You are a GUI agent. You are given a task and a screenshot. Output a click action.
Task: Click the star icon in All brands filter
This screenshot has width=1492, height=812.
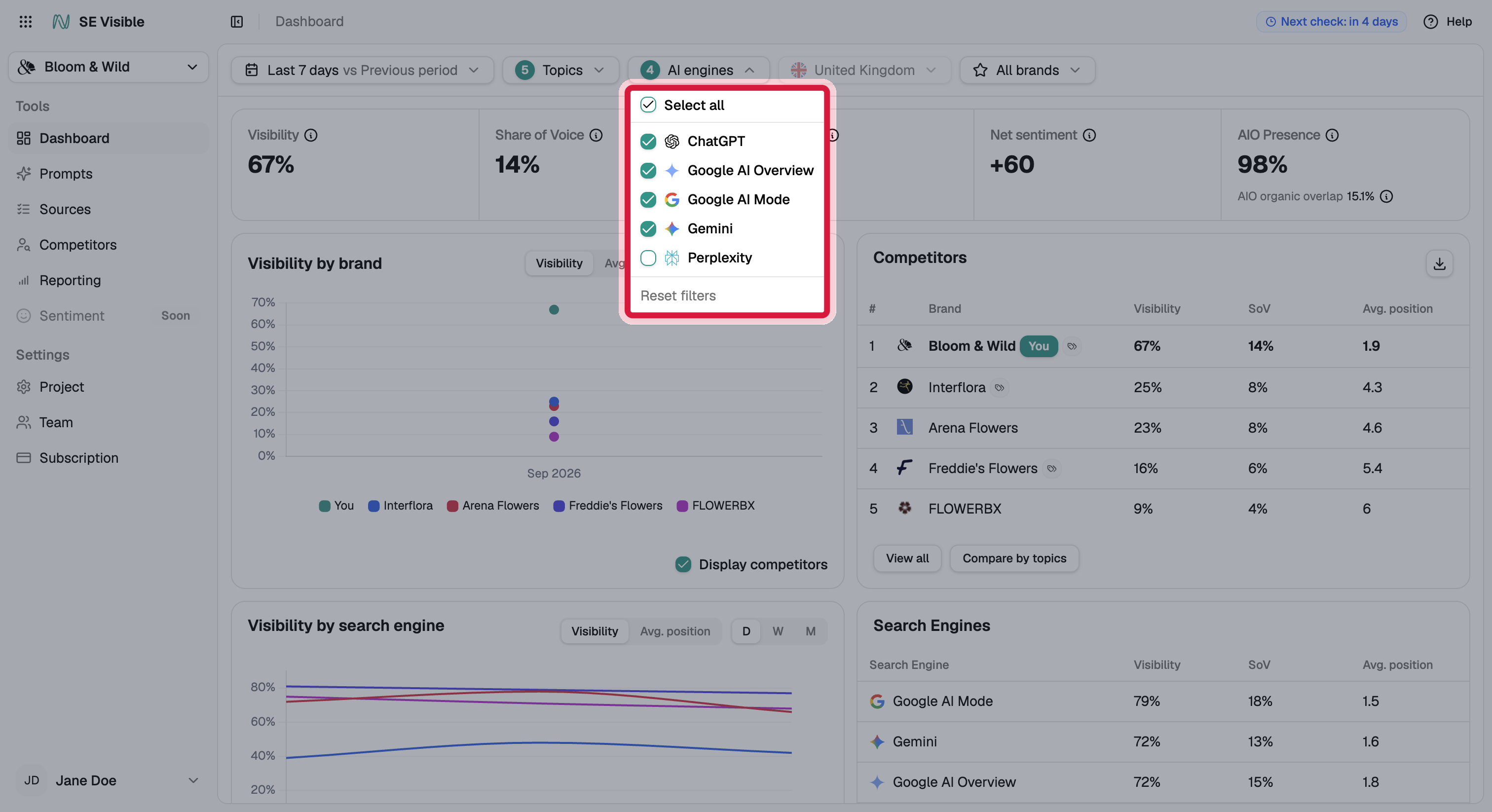tap(980, 70)
